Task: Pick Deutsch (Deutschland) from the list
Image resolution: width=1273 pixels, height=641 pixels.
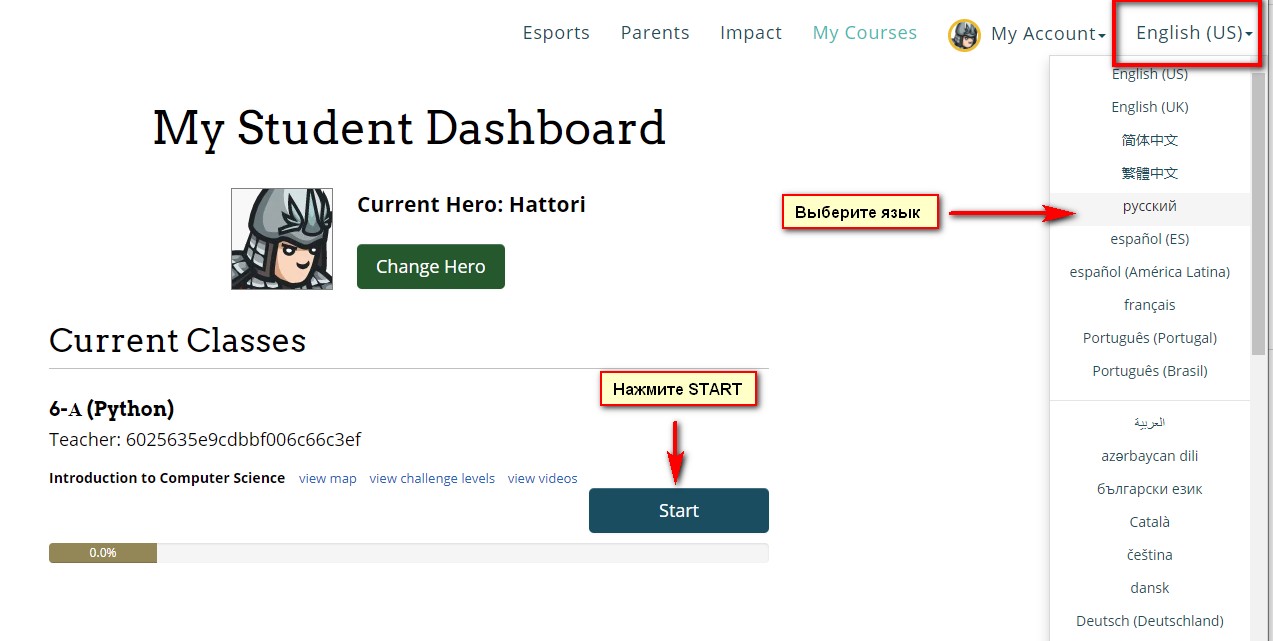Action: point(1149,621)
